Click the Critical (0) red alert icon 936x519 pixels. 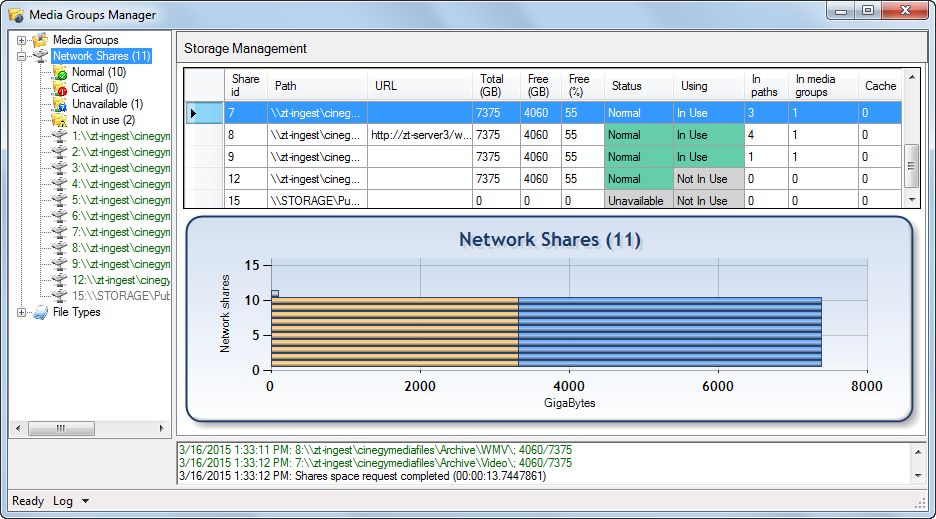coord(60,88)
